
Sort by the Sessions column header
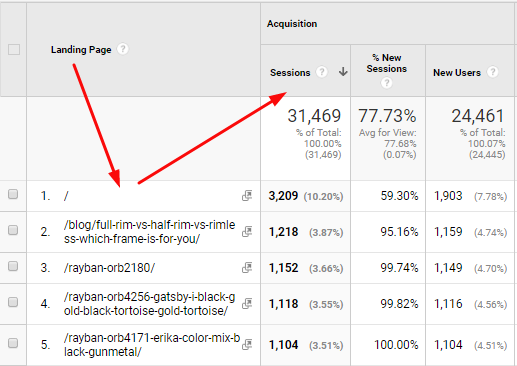[x=290, y=73]
